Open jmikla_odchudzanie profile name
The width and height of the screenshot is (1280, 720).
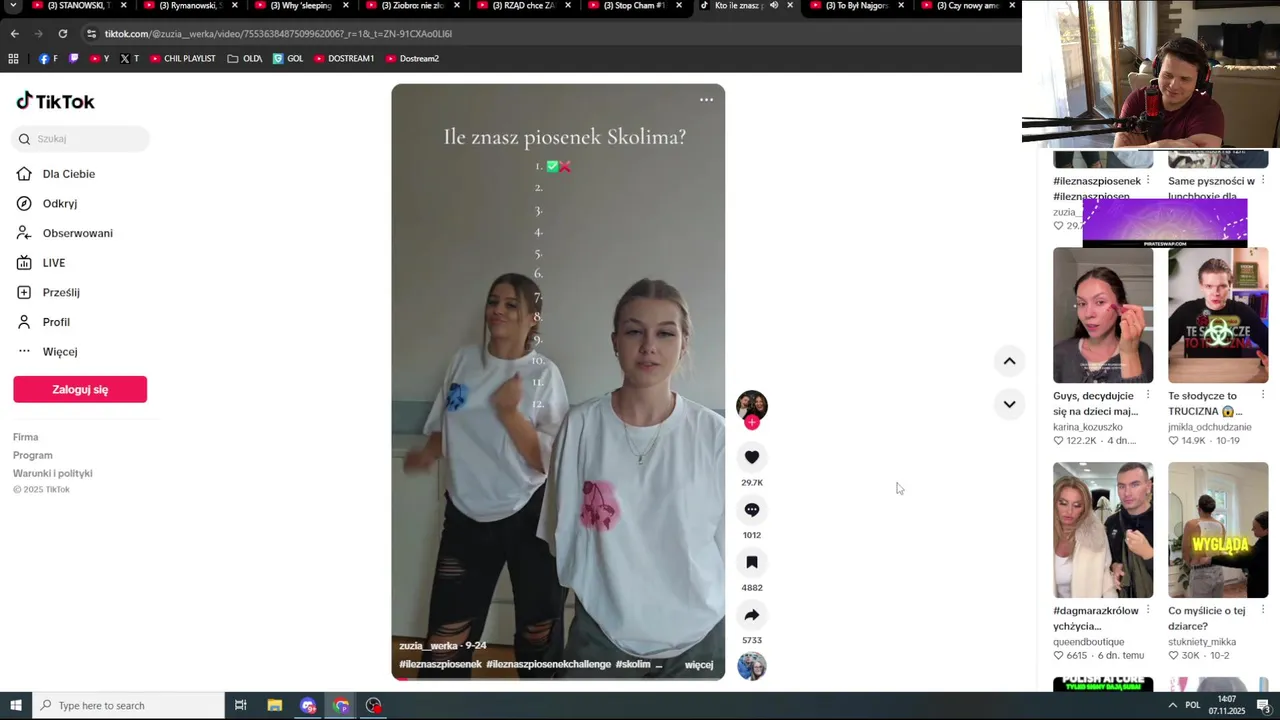click(1209, 427)
